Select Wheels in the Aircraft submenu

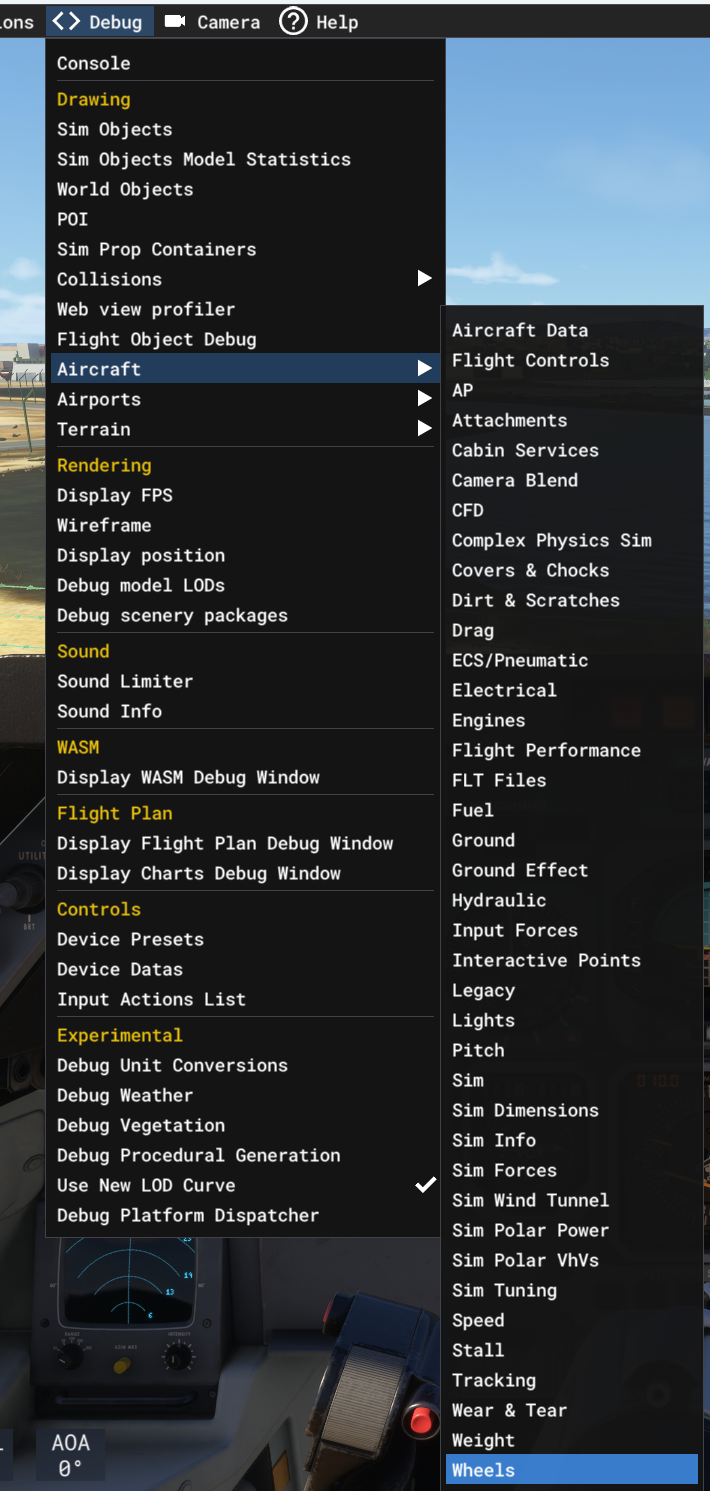click(x=571, y=1470)
